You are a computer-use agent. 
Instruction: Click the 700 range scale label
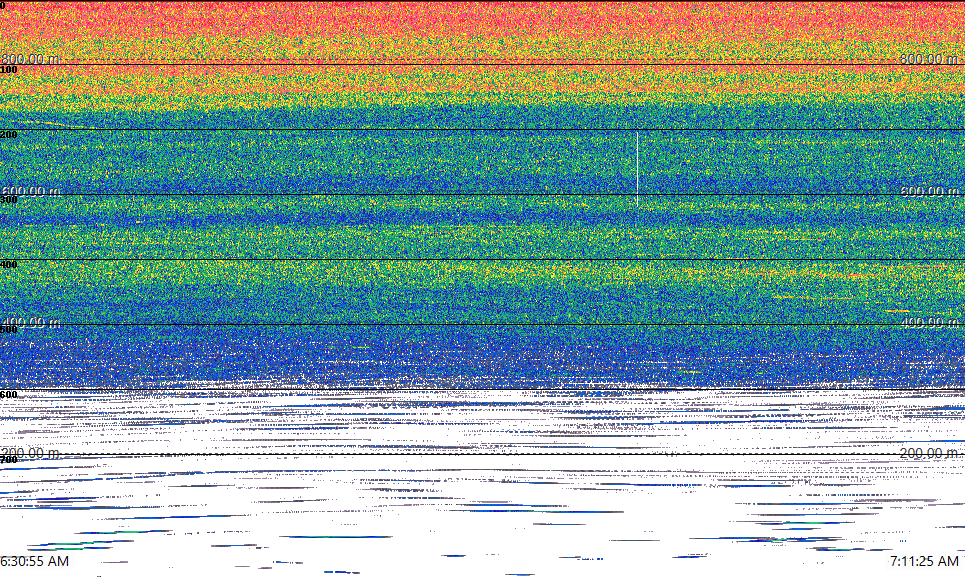click(x=9, y=460)
